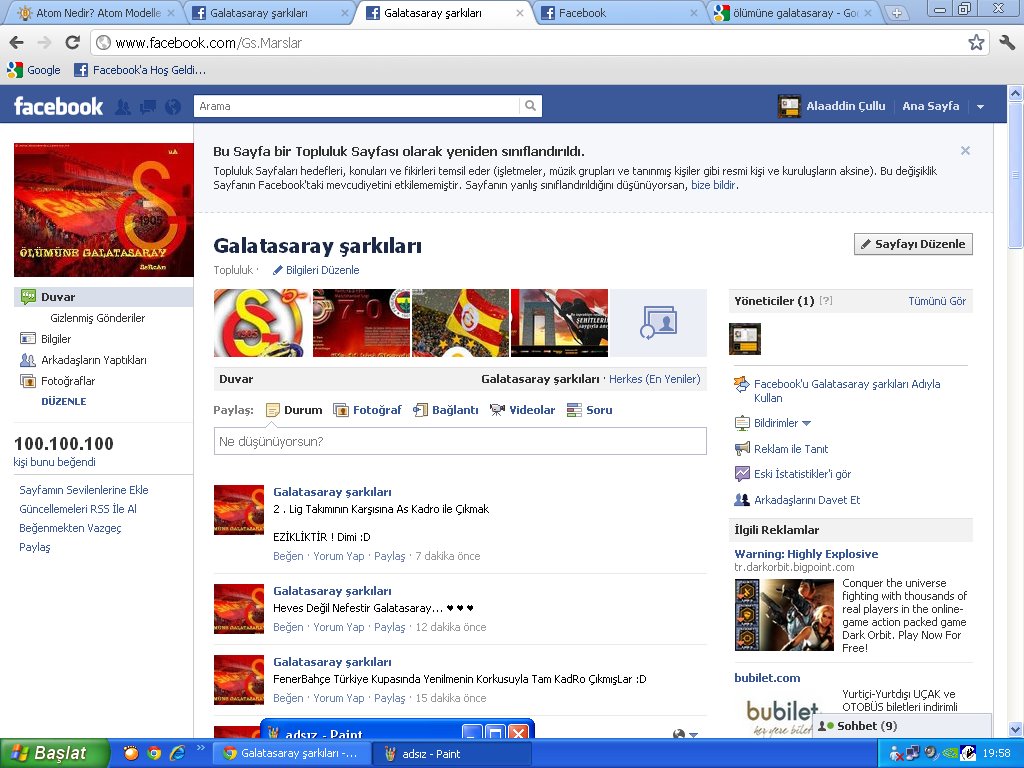Viewport: 1024px width, 768px height.
Task: Click Beğen on the EZİKLİKTİR post
Action: click(x=288, y=556)
